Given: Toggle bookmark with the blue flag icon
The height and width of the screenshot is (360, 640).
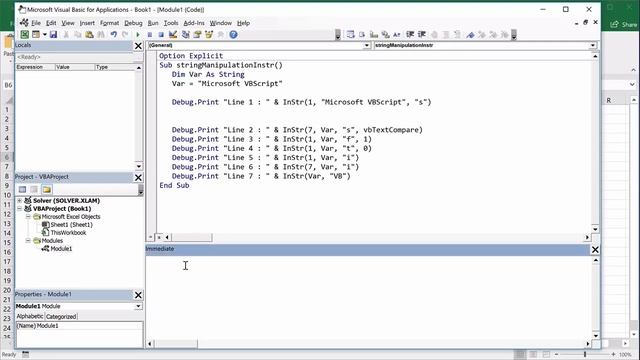Looking at the screenshot, I should click(470, 35).
